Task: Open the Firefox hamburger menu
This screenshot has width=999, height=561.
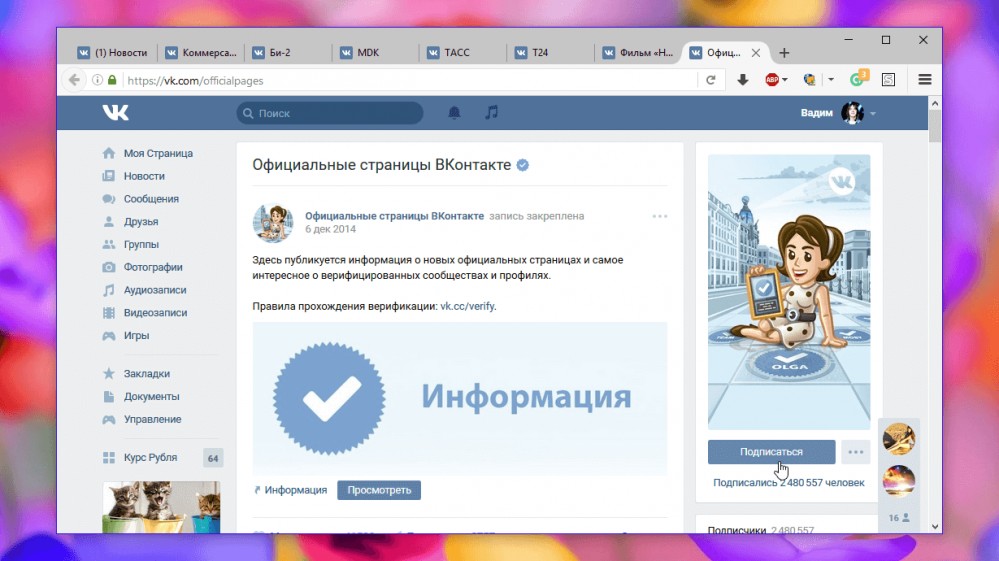Action: click(x=924, y=80)
